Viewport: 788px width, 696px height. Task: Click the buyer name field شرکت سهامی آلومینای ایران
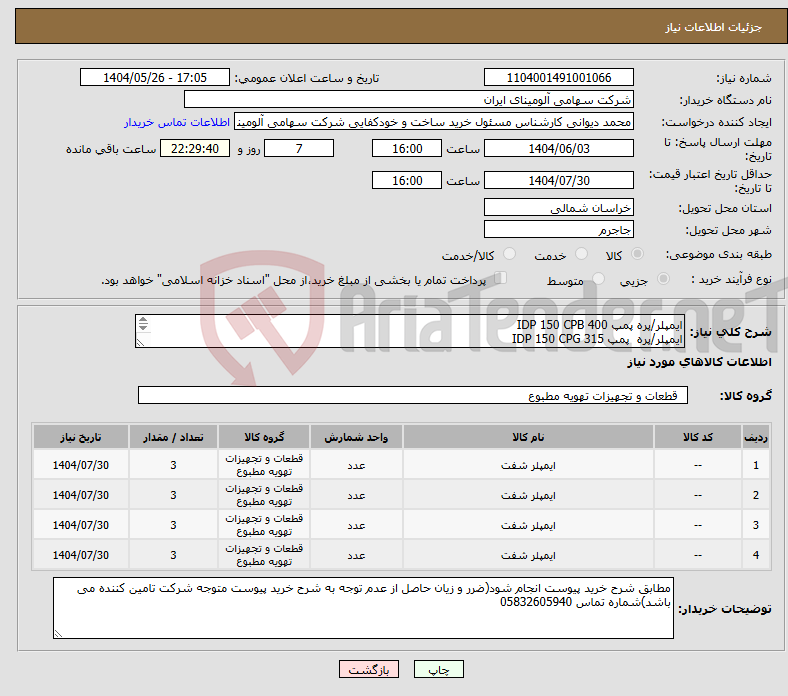pos(409,100)
